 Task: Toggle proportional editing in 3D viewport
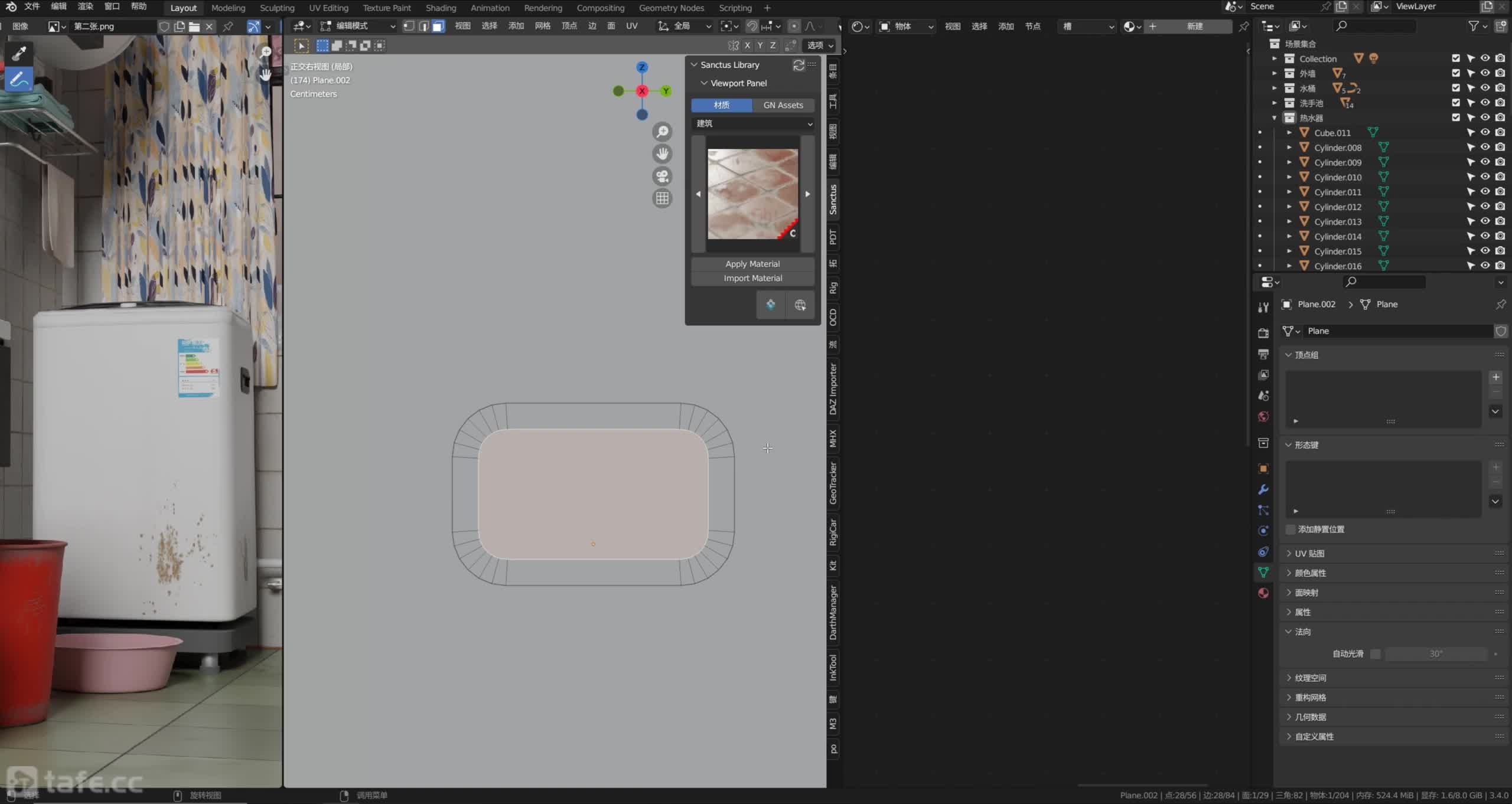[794, 26]
